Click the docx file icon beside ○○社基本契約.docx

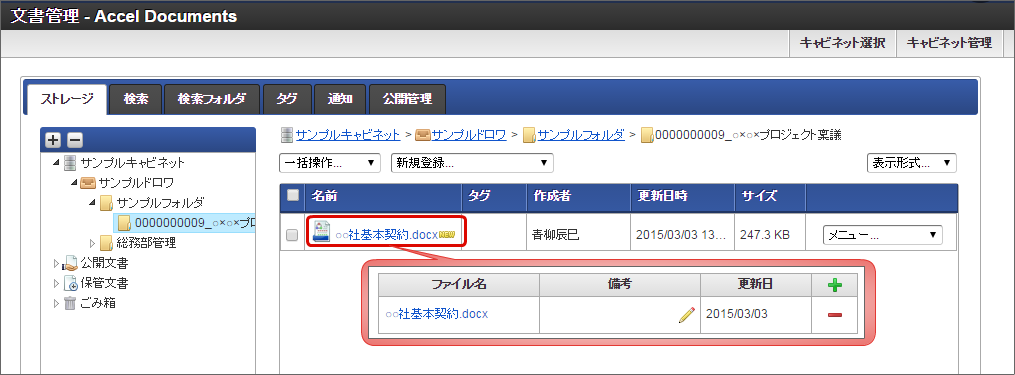click(322, 231)
